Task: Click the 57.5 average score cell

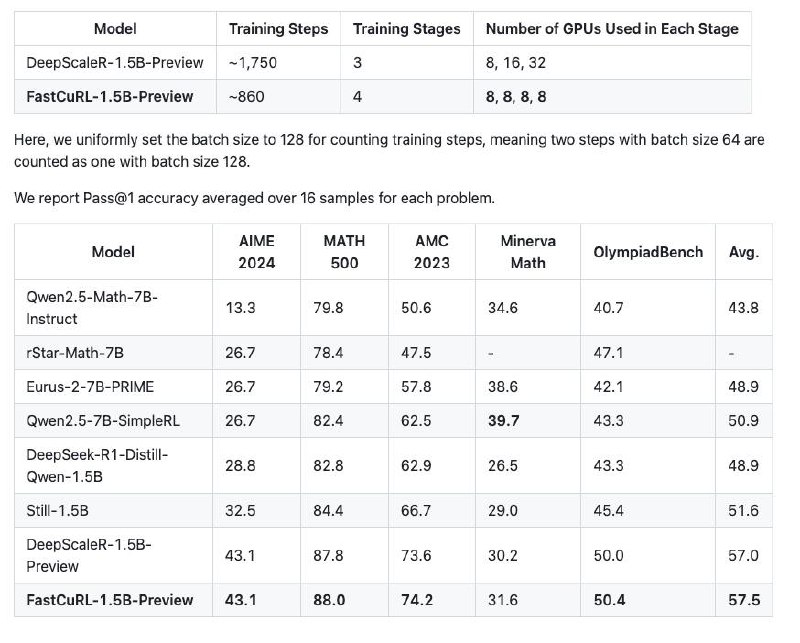Action: [744, 600]
